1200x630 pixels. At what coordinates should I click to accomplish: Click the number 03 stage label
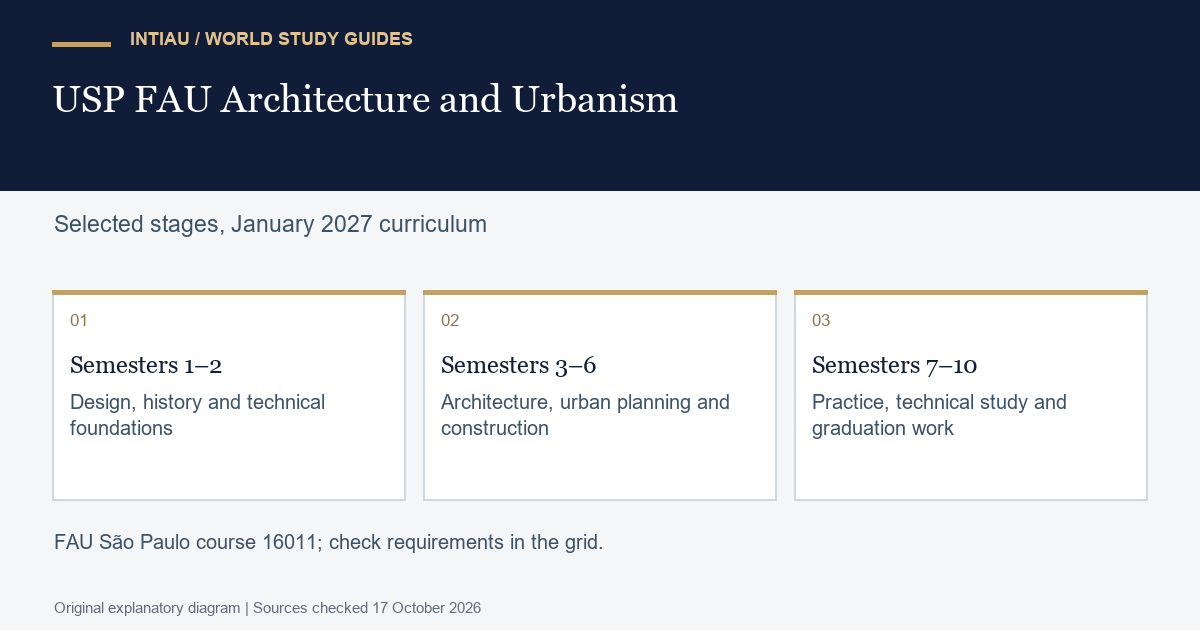[821, 321]
